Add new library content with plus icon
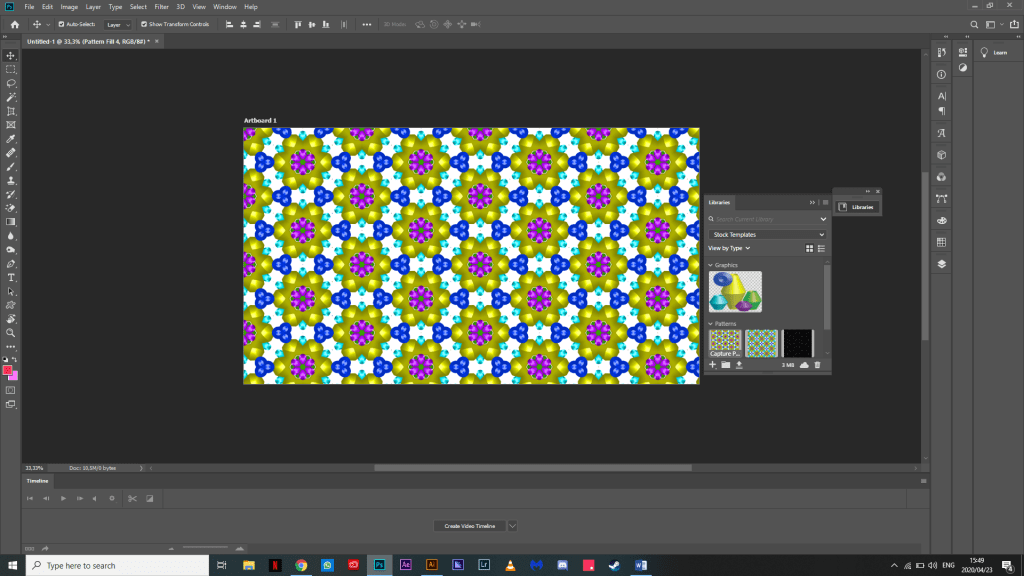 click(713, 365)
